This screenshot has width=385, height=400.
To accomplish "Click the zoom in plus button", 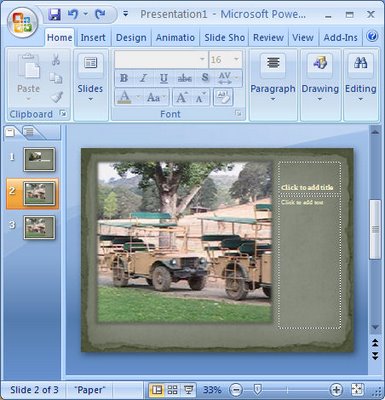I will pos(336,389).
